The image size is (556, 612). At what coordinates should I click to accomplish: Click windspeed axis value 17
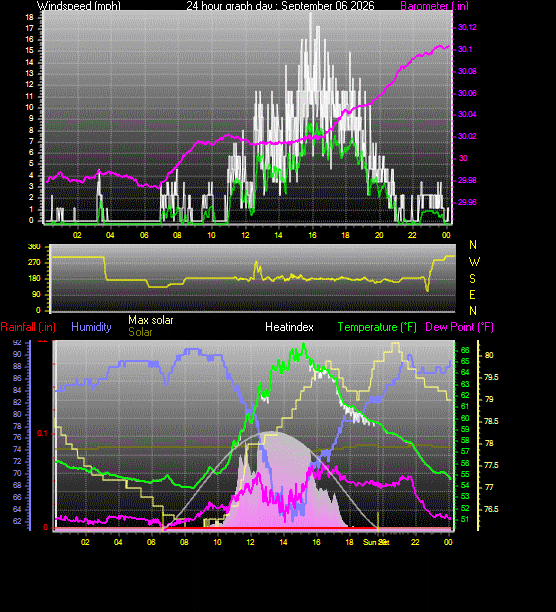(29, 28)
